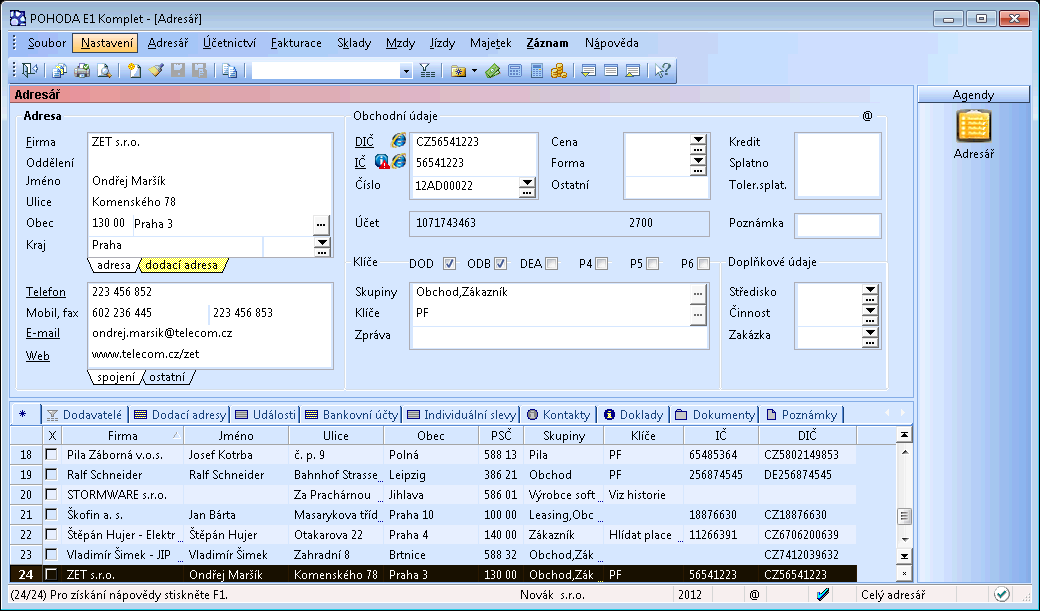Screen dimensions: 1040x611
Task: Click the filter funnel icon in toolbar
Action: [428, 70]
